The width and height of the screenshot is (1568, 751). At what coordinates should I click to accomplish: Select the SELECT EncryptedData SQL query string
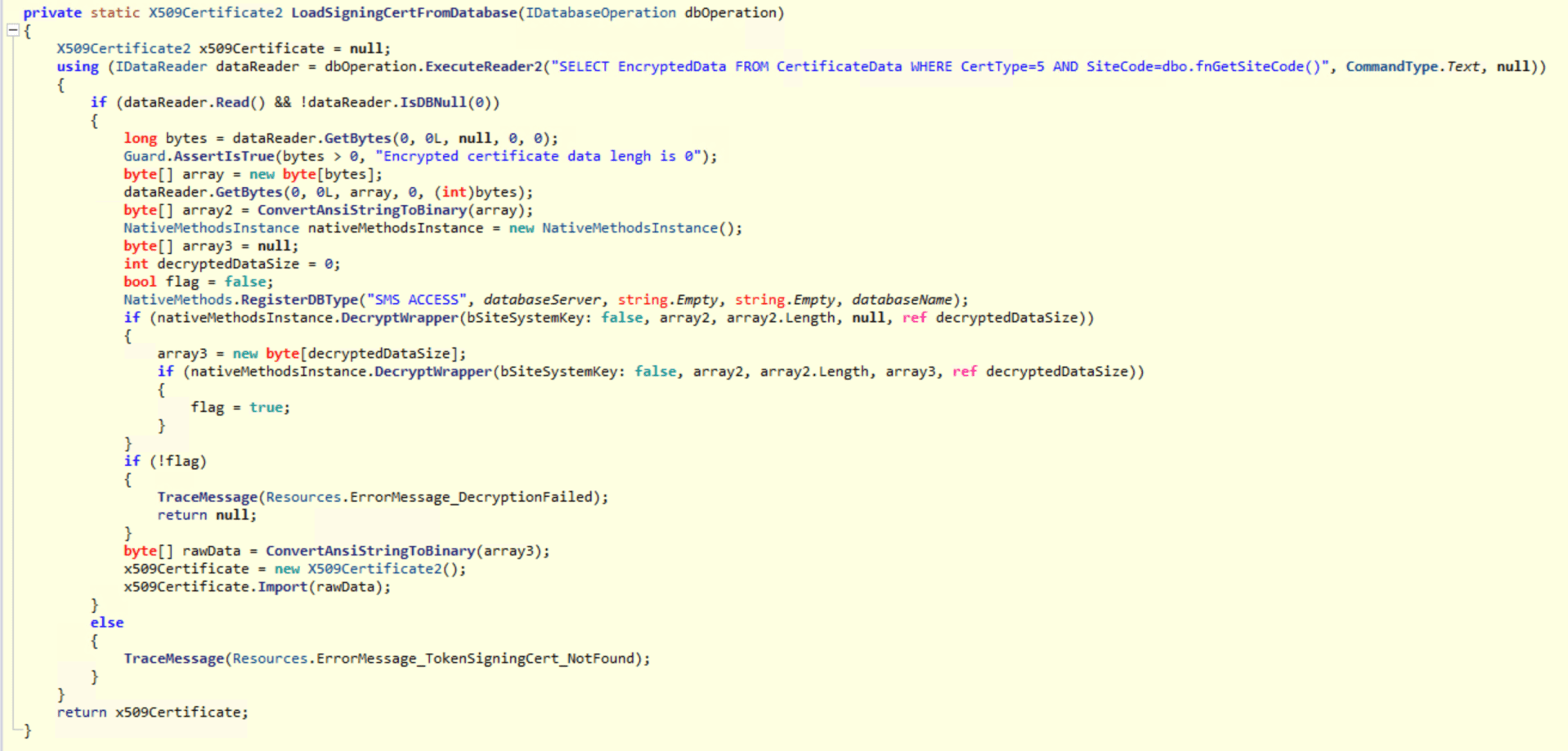(x=939, y=67)
